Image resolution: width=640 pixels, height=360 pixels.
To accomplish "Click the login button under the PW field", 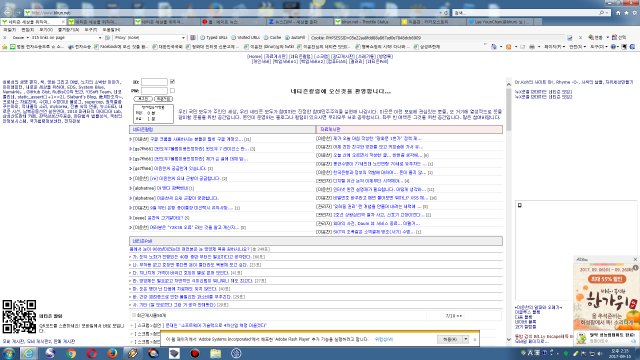I will click(143, 99).
